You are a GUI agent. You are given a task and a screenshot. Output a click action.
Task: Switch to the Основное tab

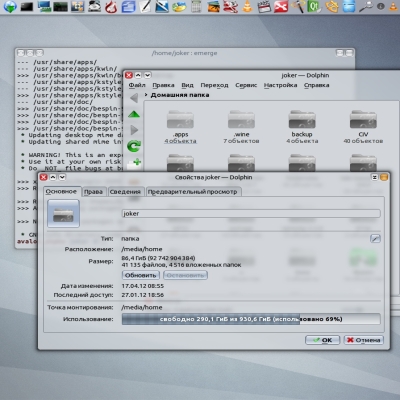click(x=61, y=191)
